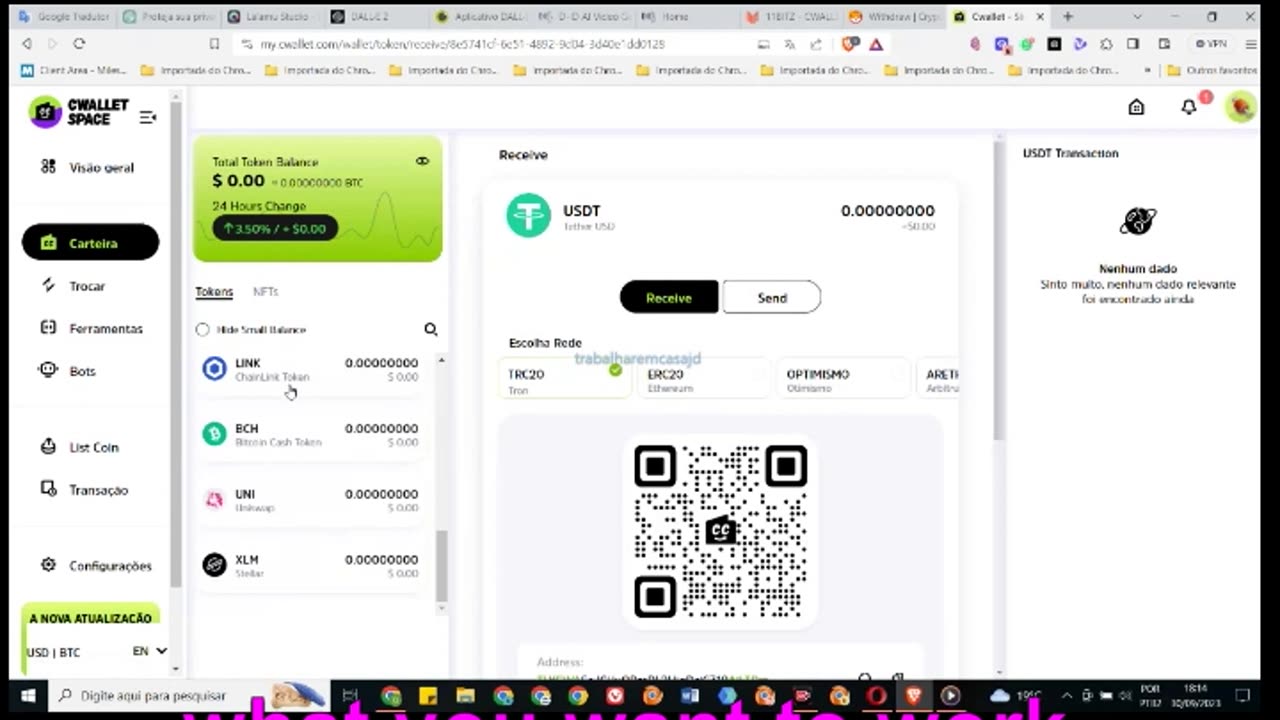Viewport: 1280px width, 720px height.
Task: Open a new browser tab
Action: click(1067, 17)
